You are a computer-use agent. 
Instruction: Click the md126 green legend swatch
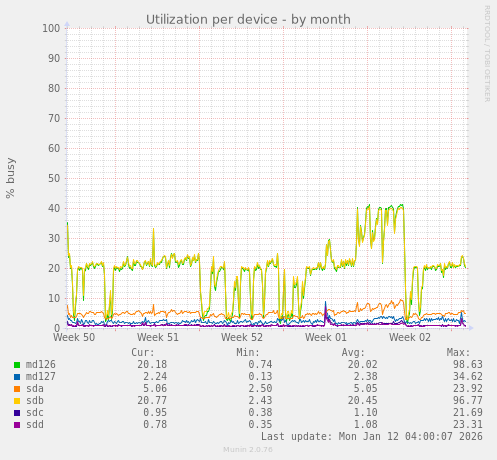[x=17, y=365]
